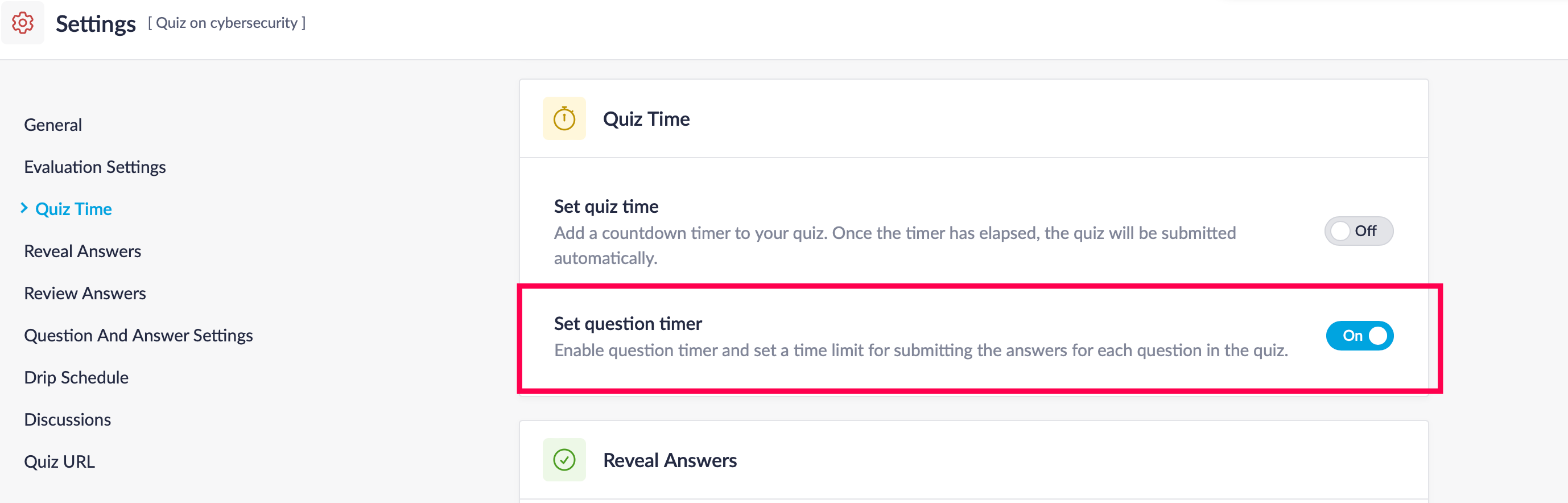Open the Quiz URL section
The width and height of the screenshot is (1568, 503).
click(60, 461)
